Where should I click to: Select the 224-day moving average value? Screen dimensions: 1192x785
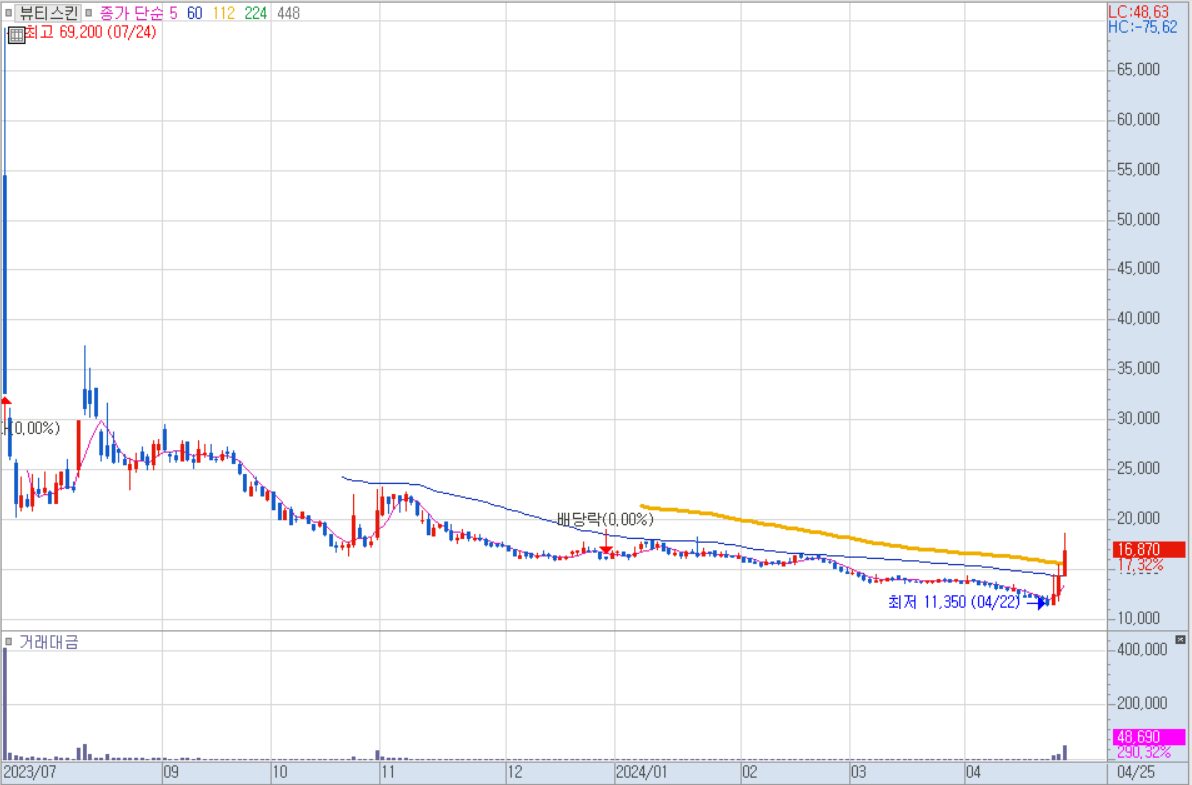pyautogui.click(x=255, y=13)
